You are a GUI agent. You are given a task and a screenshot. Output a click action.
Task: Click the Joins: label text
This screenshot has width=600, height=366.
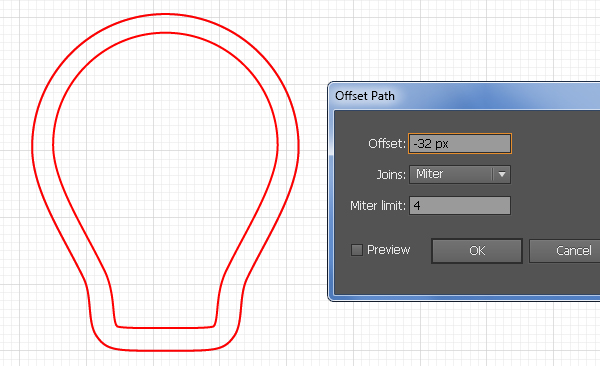(x=391, y=175)
